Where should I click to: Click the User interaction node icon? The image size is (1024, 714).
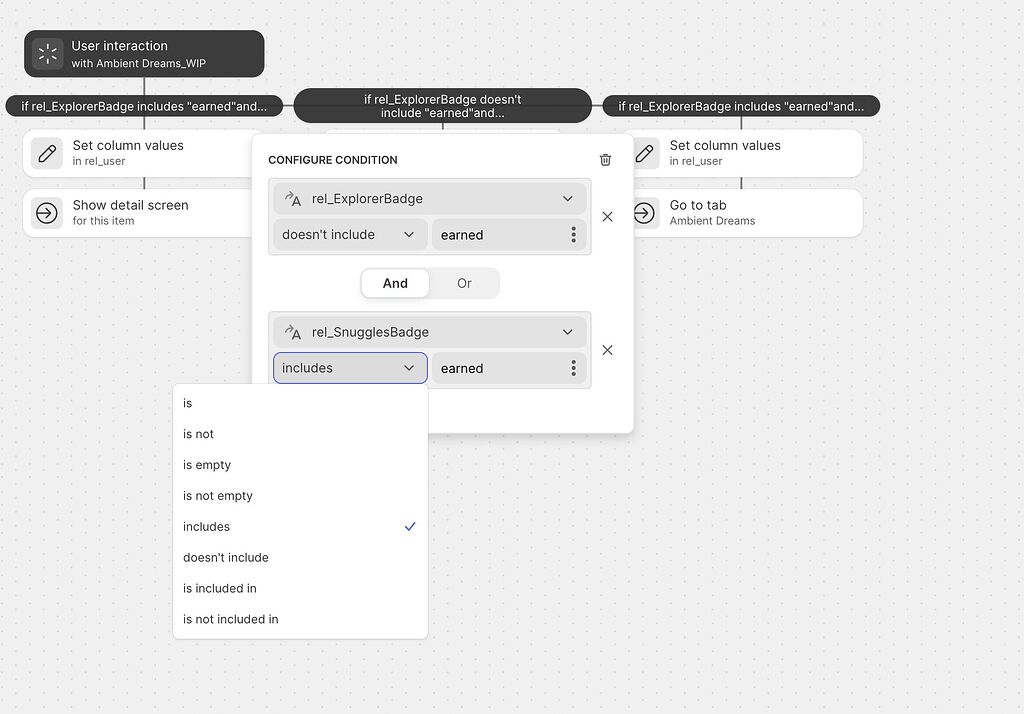(47, 53)
